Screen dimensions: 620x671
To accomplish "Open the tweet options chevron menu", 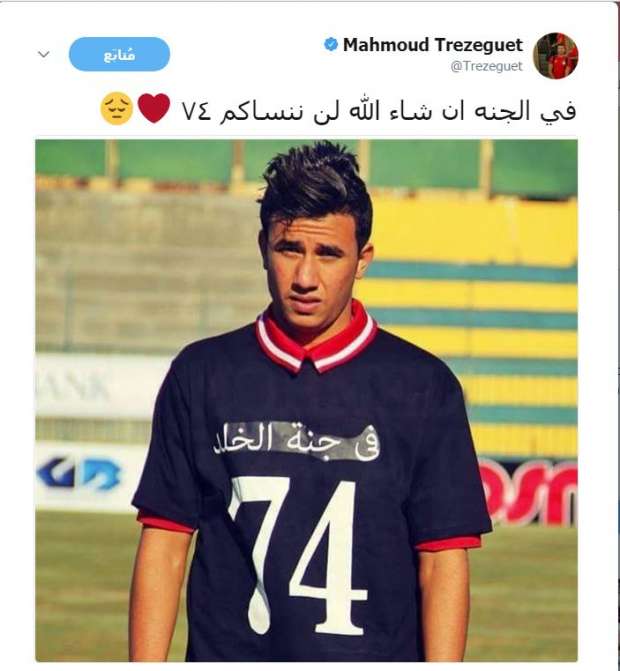I will pos(44,54).
